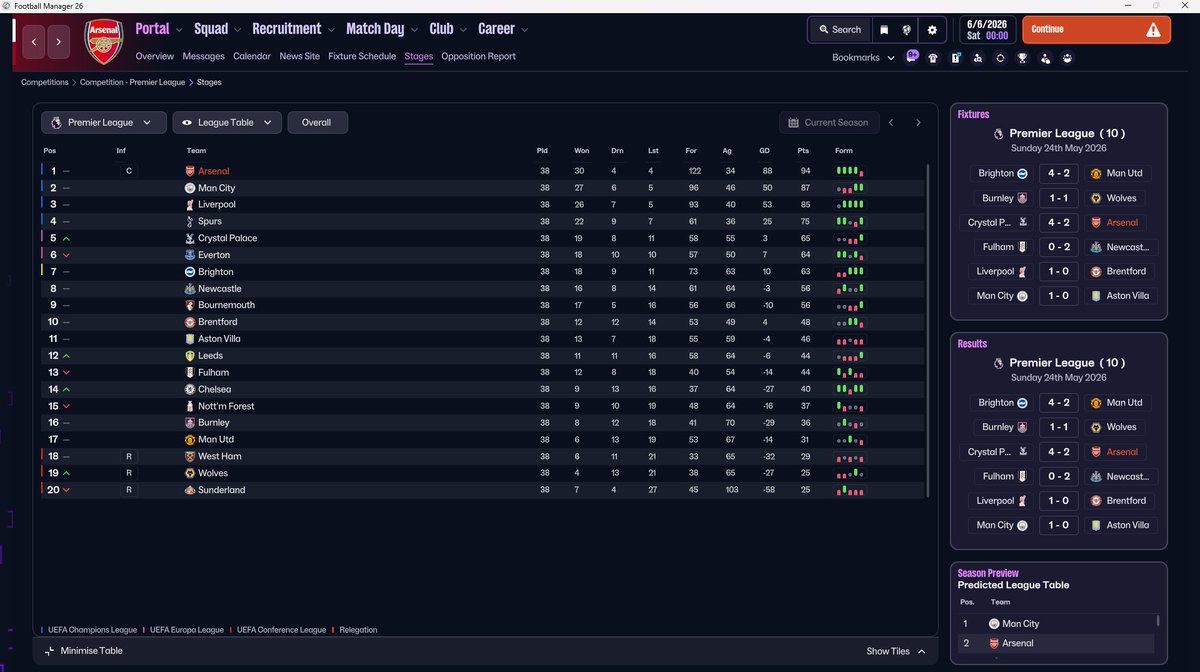Screen dimensions: 1200x672
Task: Open the Club menu dropdown
Action: pos(448,29)
